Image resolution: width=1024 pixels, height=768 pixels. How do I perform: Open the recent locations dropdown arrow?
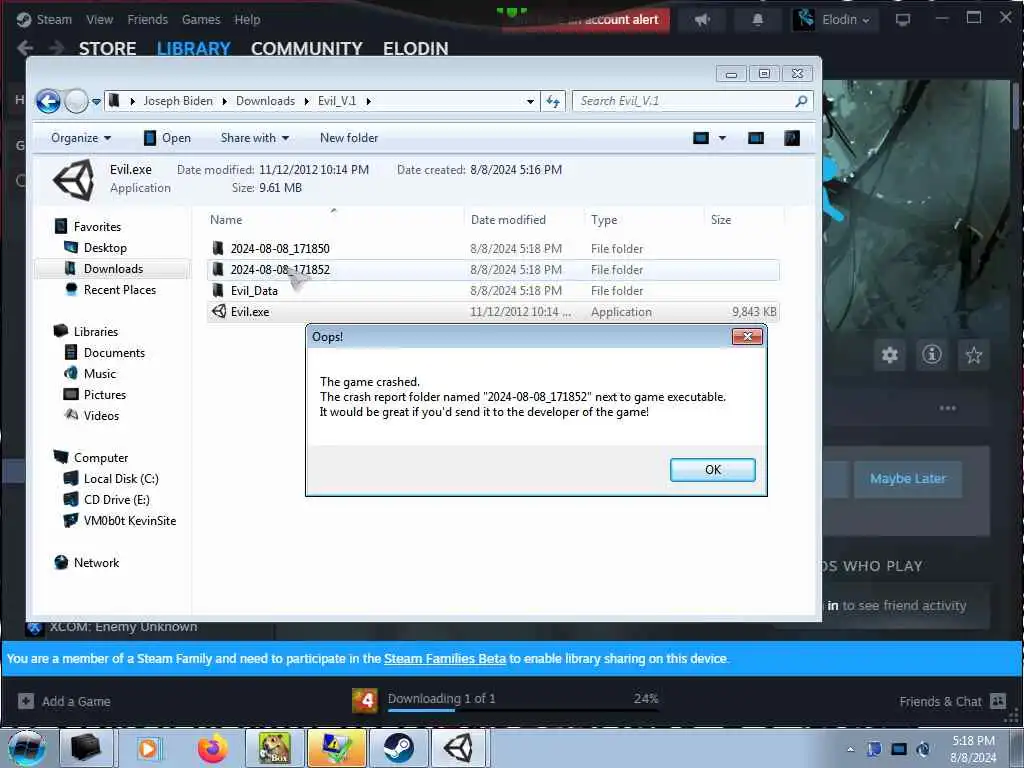96,102
